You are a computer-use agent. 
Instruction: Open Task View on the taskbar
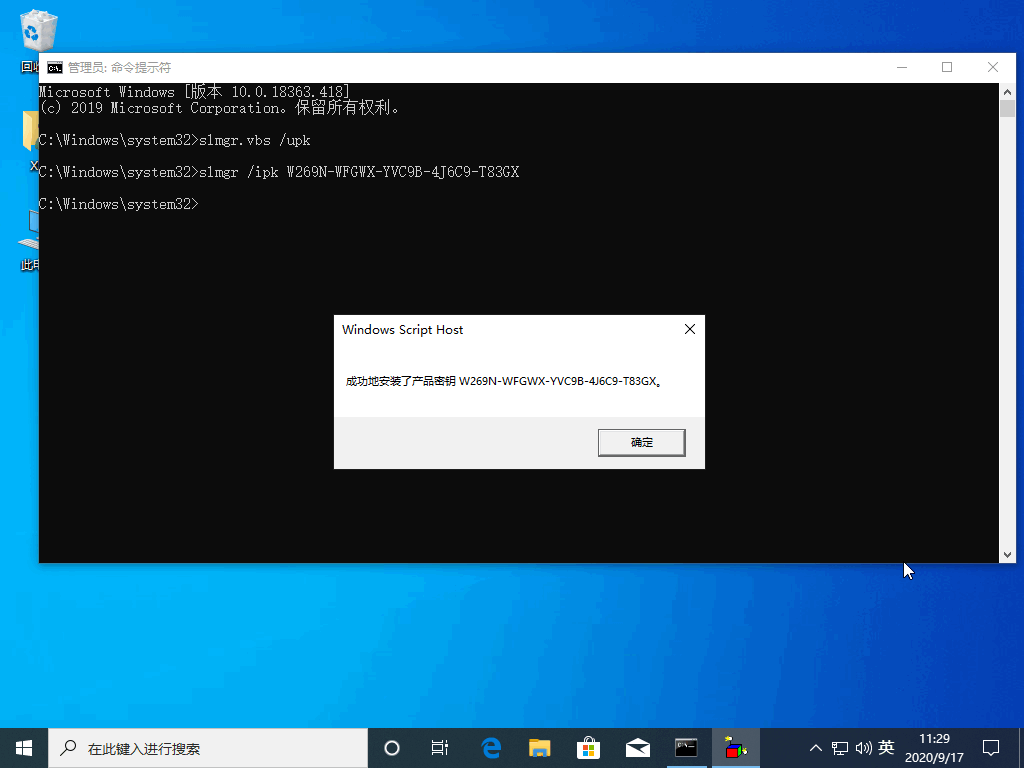tap(439, 747)
